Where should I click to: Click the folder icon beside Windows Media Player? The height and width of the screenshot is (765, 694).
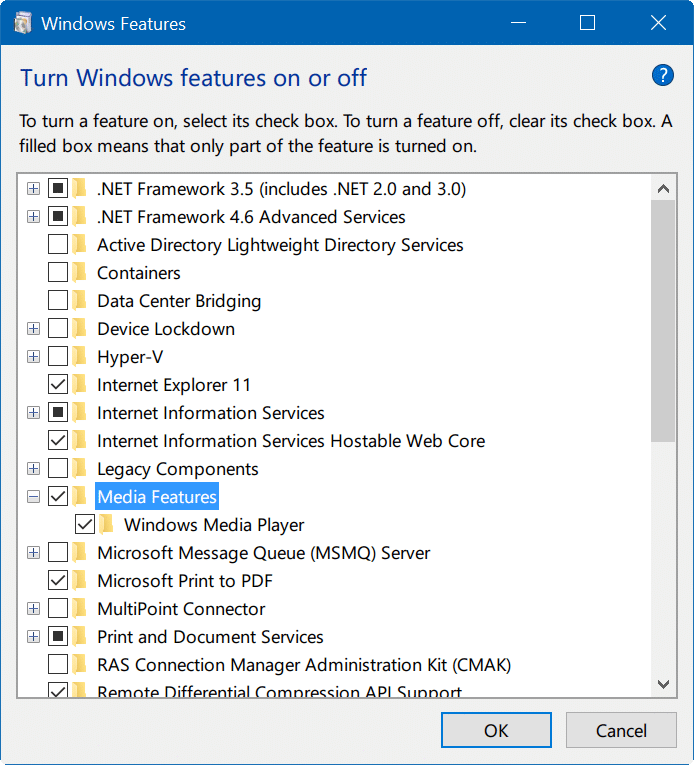106,525
